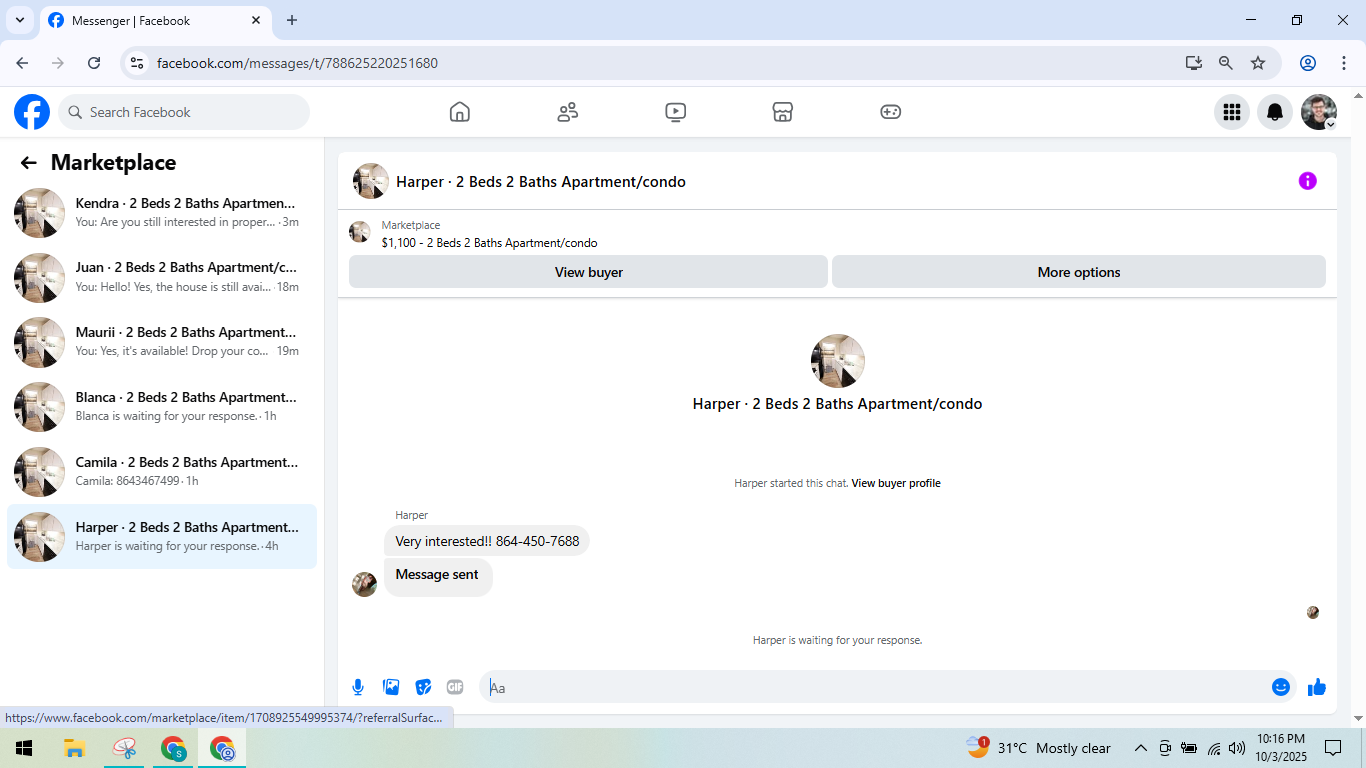Click the View buyer button
This screenshot has width=1366, height=768.
click(588, 272)
